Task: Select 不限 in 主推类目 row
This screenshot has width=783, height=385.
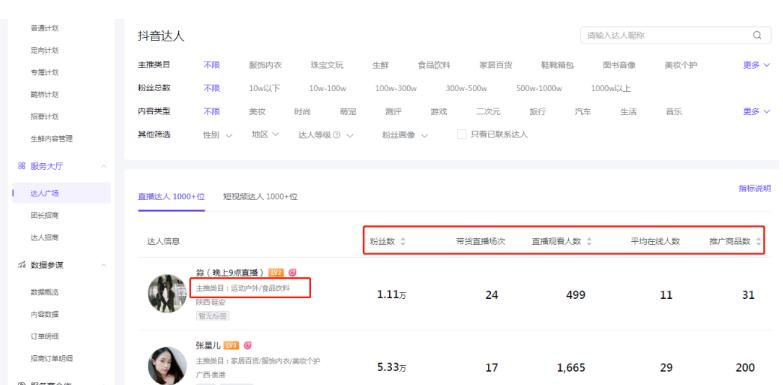Action: (211, 65)
